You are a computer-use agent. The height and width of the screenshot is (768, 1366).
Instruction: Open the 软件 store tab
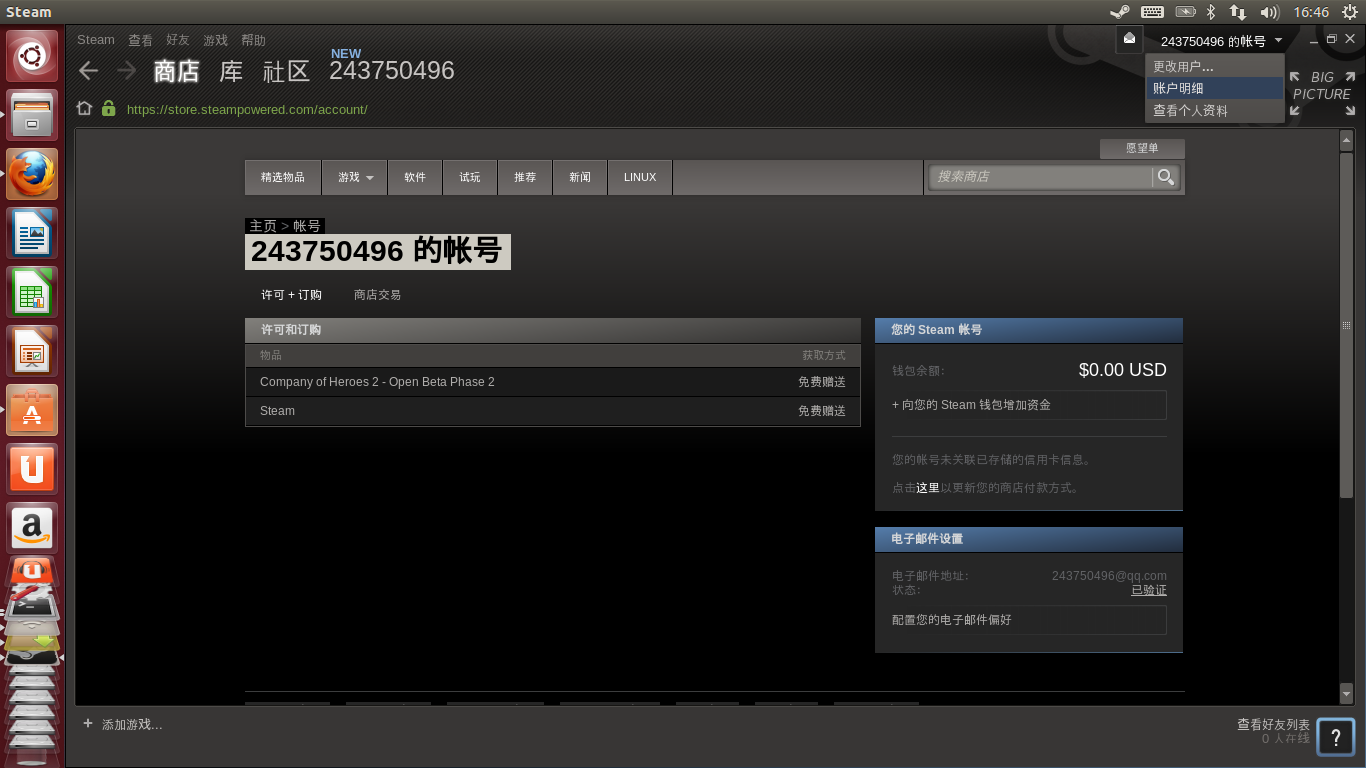415,177
